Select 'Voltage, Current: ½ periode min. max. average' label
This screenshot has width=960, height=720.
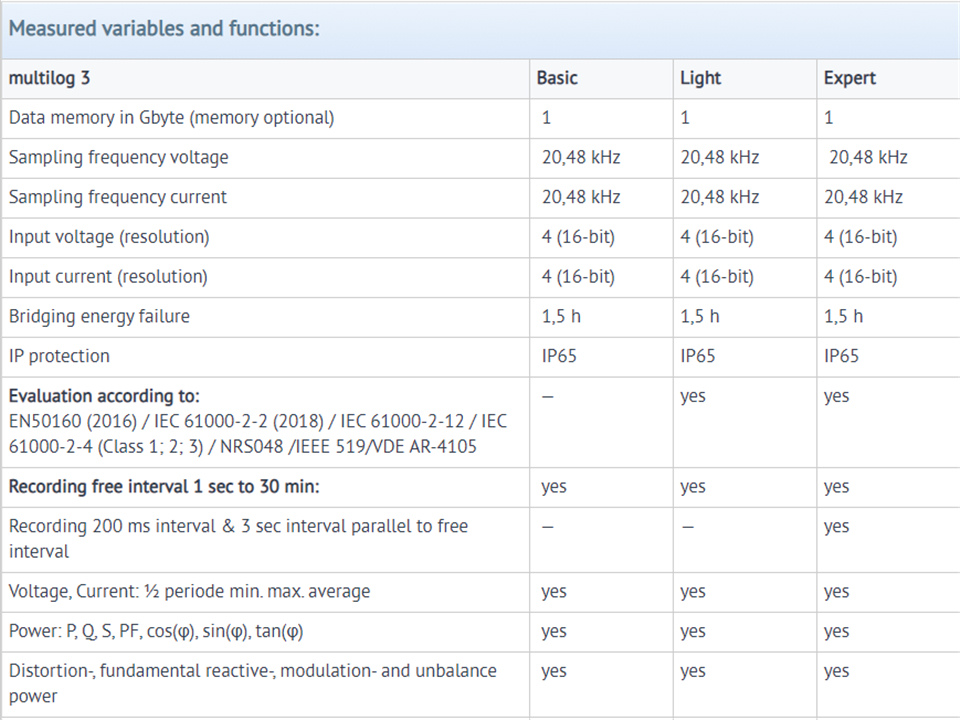(x=190, y=591)
